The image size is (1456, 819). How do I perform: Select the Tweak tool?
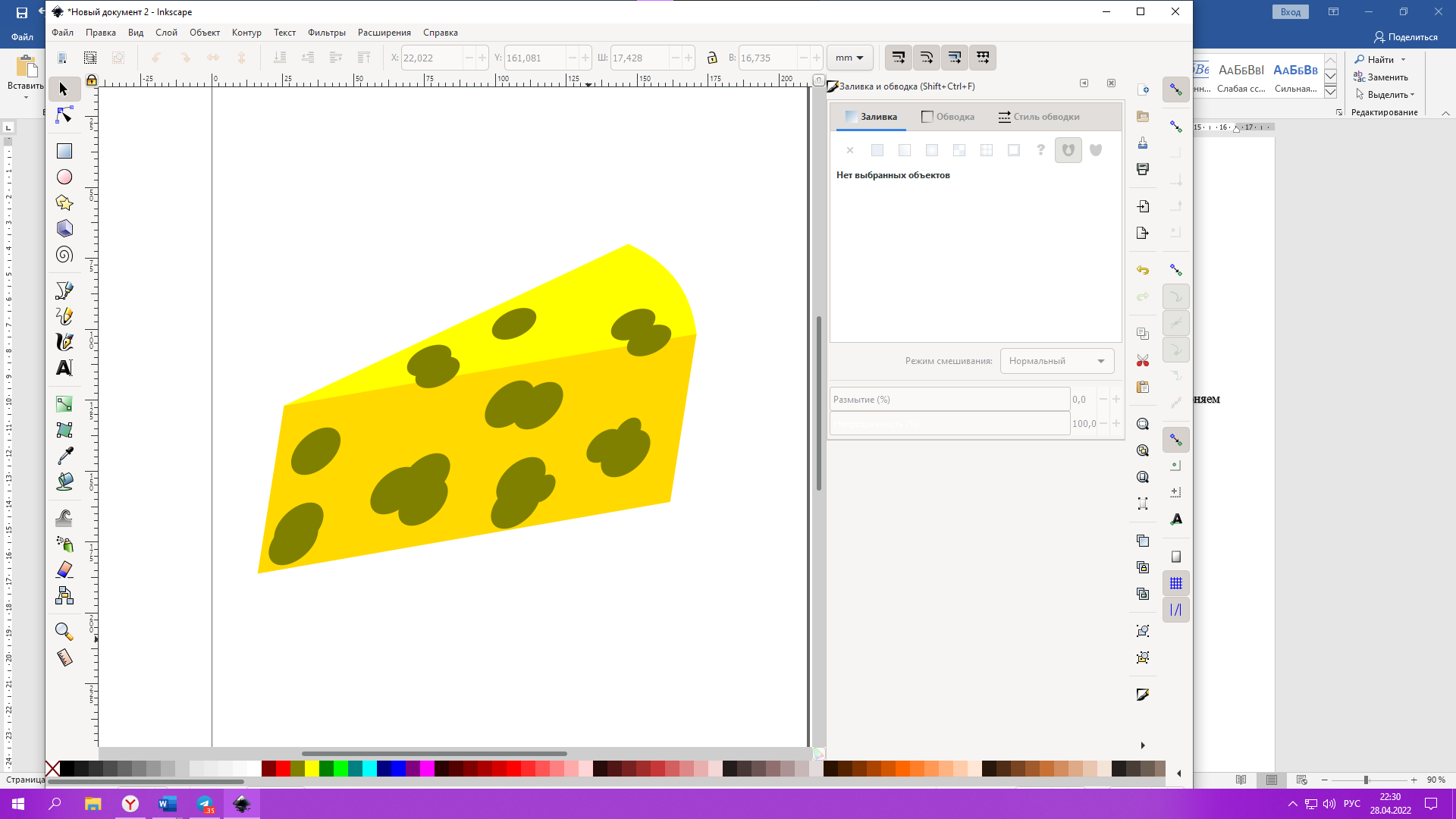coord(64,518)
